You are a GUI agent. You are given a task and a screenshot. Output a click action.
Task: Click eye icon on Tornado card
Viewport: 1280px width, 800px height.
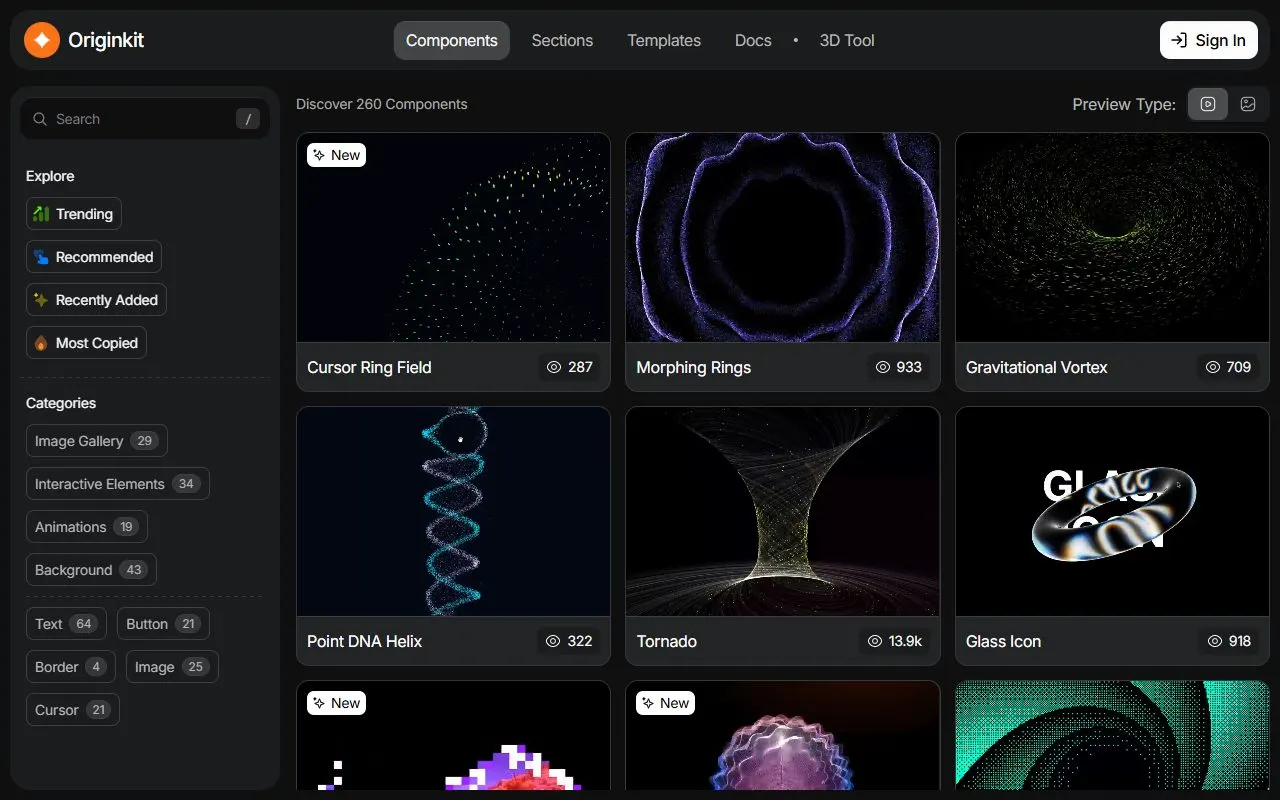point(875,641)
